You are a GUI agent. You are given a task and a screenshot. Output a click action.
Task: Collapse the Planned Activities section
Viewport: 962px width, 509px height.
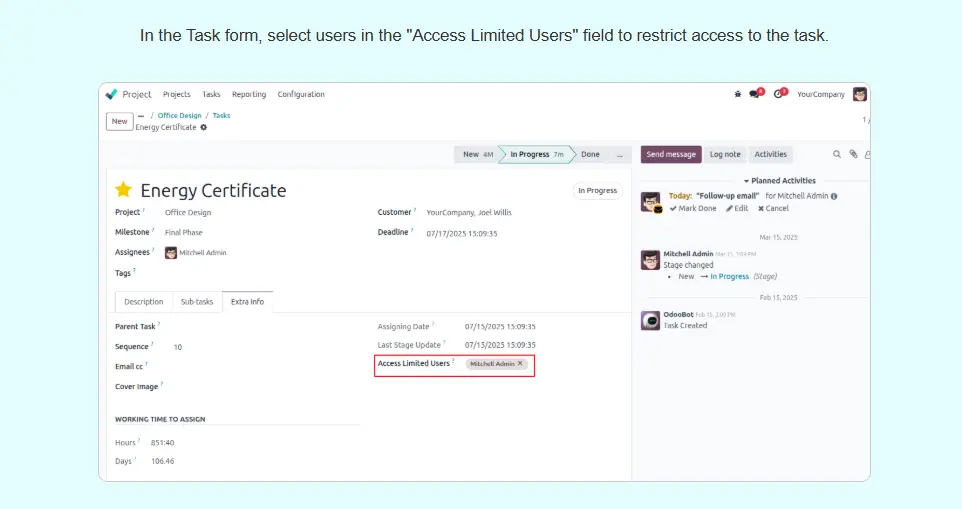coord(746,181)
